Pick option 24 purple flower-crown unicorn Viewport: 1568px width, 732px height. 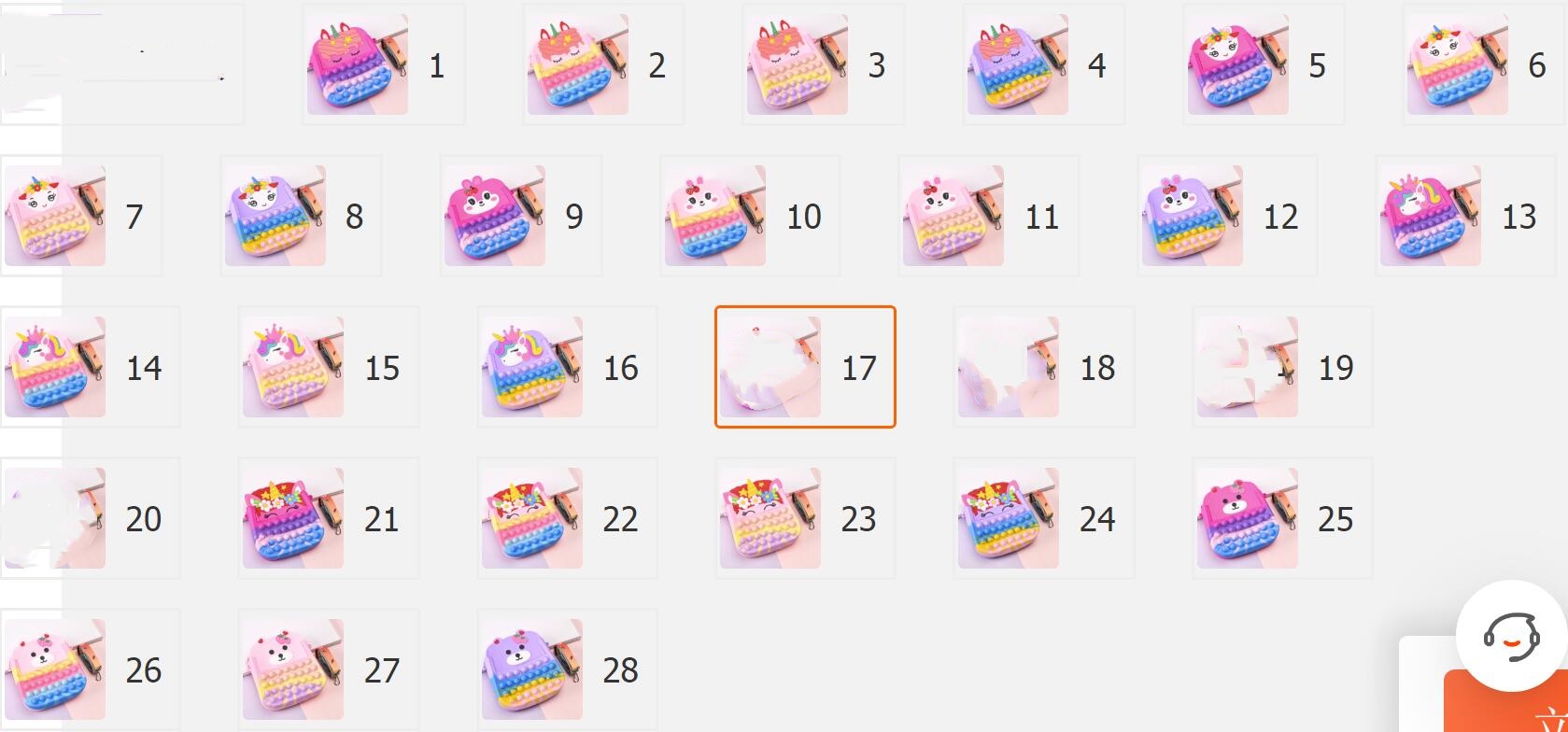tap(1044, 518)
